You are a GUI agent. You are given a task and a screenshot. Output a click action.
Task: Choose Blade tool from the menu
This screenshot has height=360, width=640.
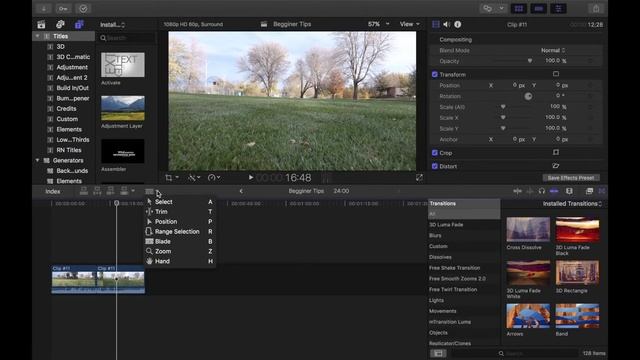click(180, 241)
